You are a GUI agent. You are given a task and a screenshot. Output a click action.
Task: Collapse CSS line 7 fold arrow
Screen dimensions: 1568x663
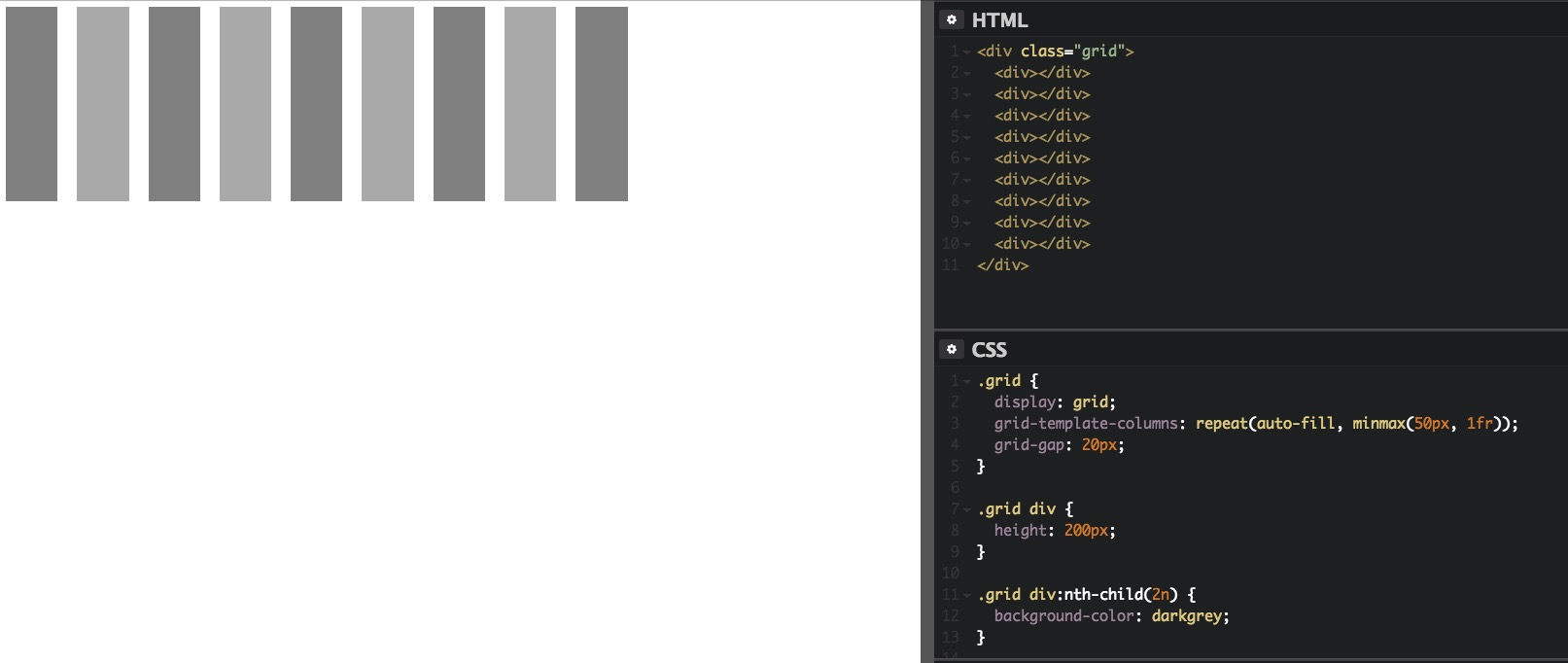967,509
